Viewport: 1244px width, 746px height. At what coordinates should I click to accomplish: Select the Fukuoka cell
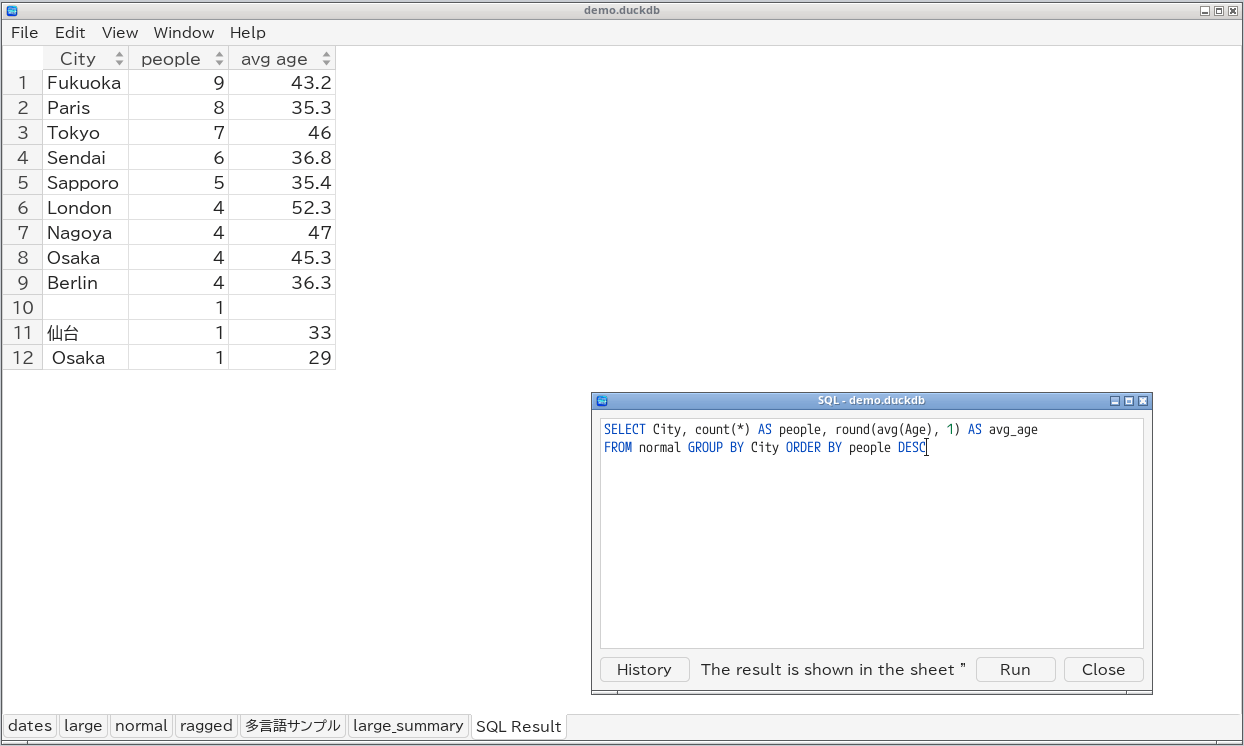click(x=85, y=83)
